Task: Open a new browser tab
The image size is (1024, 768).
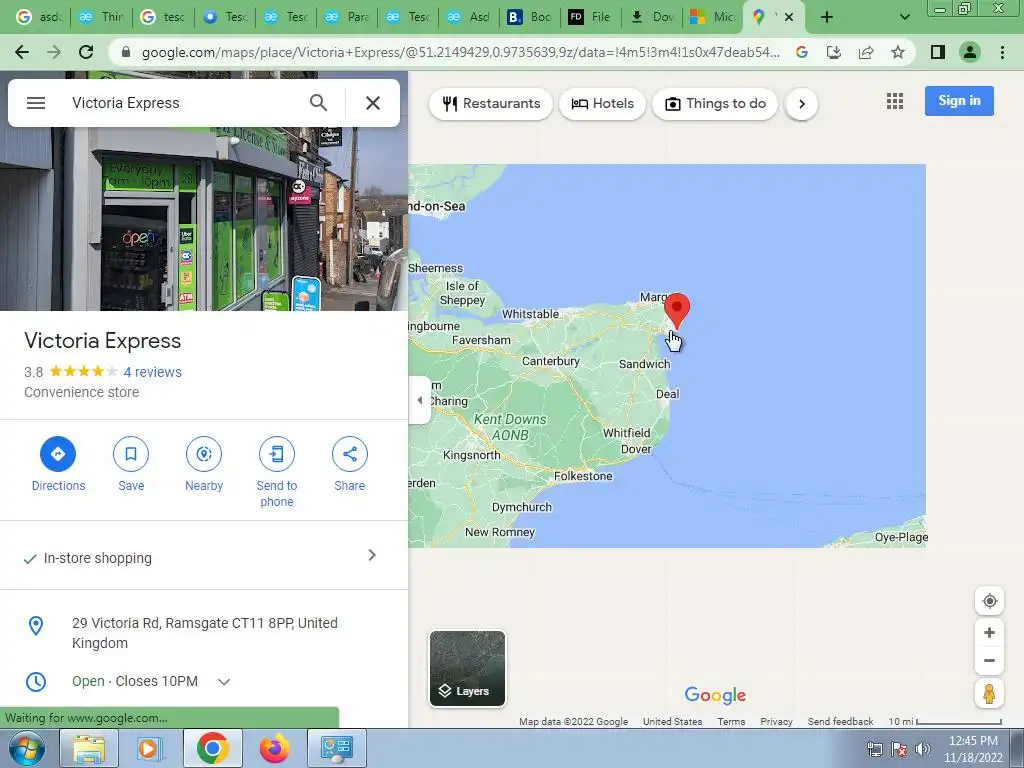Action: pos(827,18)
